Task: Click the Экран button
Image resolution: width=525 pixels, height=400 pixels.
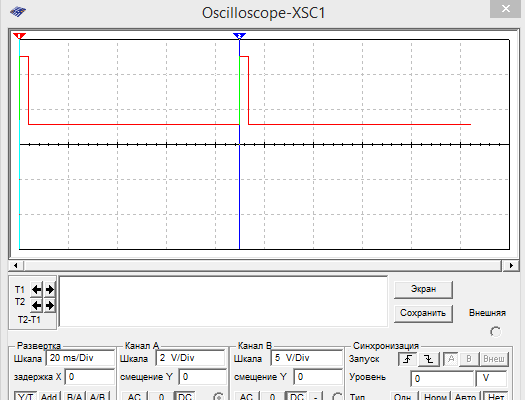Action: (423, 289)
